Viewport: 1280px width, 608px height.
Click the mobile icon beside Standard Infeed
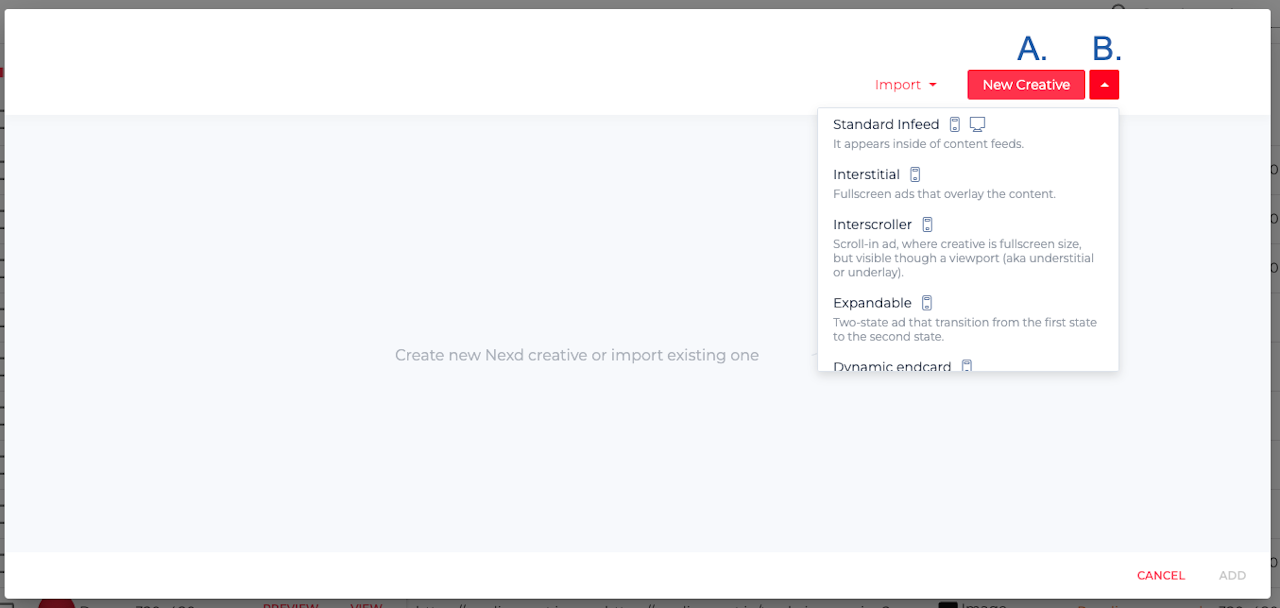[x=955, y=125]
